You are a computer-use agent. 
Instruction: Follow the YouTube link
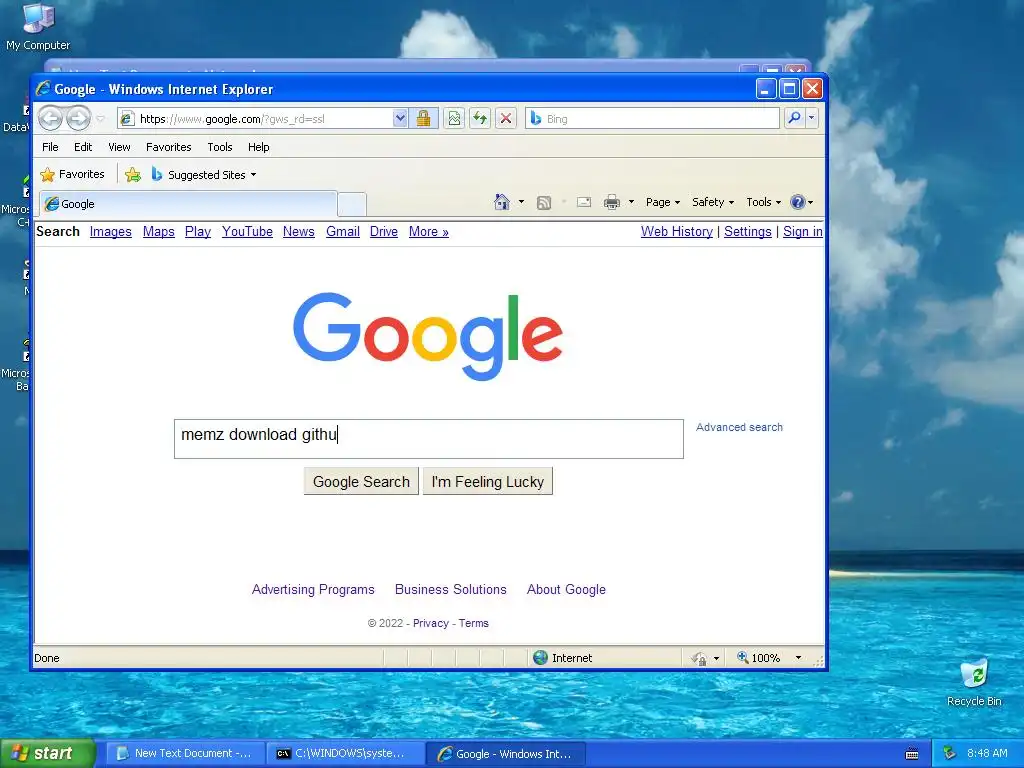pos(247,232)
